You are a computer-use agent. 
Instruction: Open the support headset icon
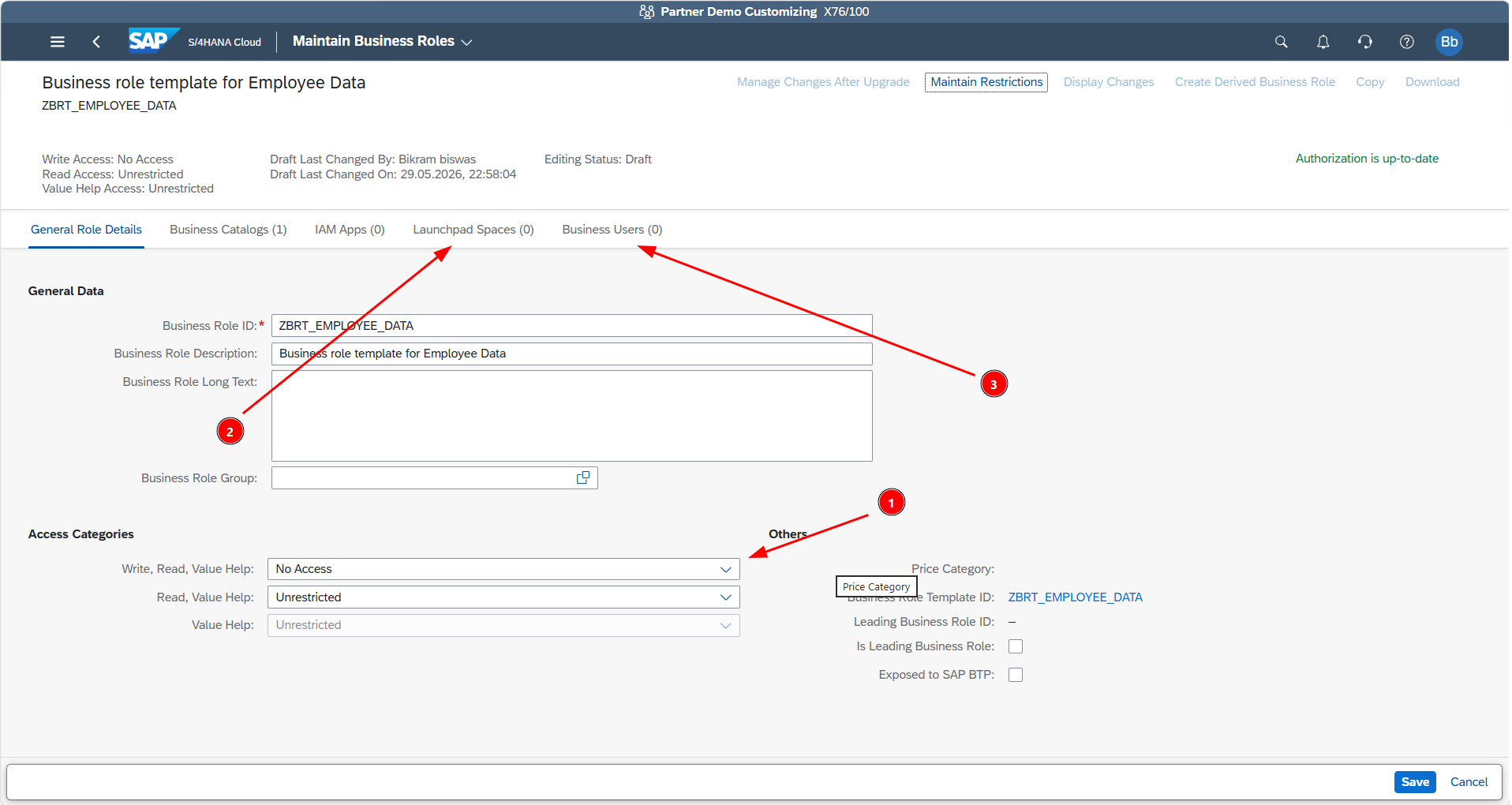1365,42
